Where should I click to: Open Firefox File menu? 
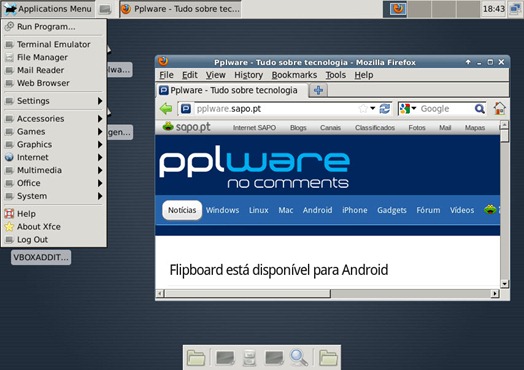(166, 75)
